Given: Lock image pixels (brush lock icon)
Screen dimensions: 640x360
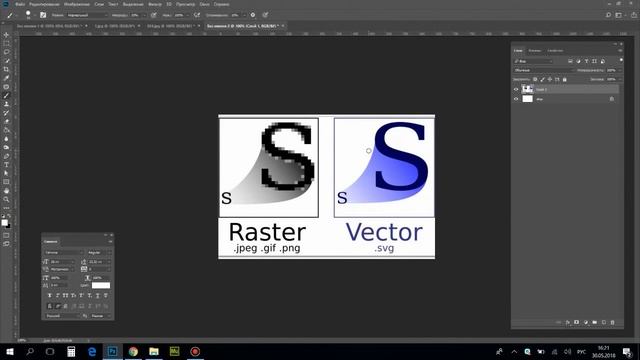Looking at the screenshot, I should click(x=542, y=79).
